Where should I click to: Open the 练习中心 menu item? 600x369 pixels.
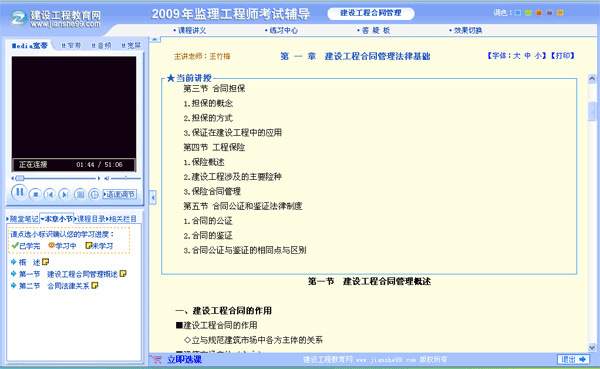coord(281,31)
